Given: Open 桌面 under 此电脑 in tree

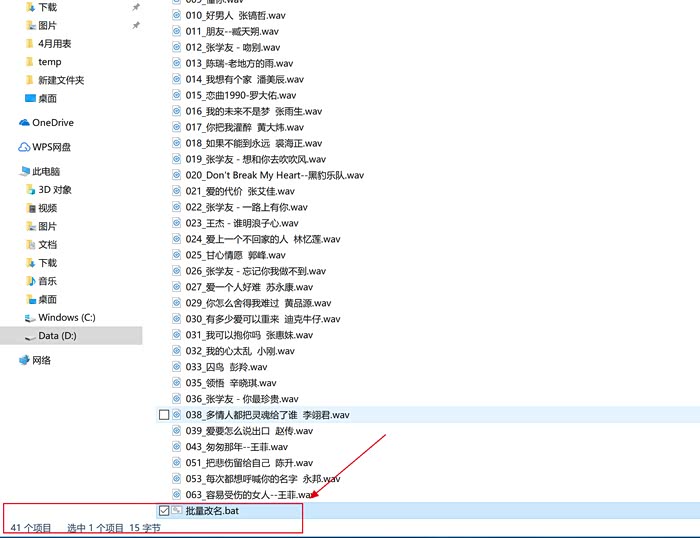Looking at the screenshot, I should click(47, 299).
